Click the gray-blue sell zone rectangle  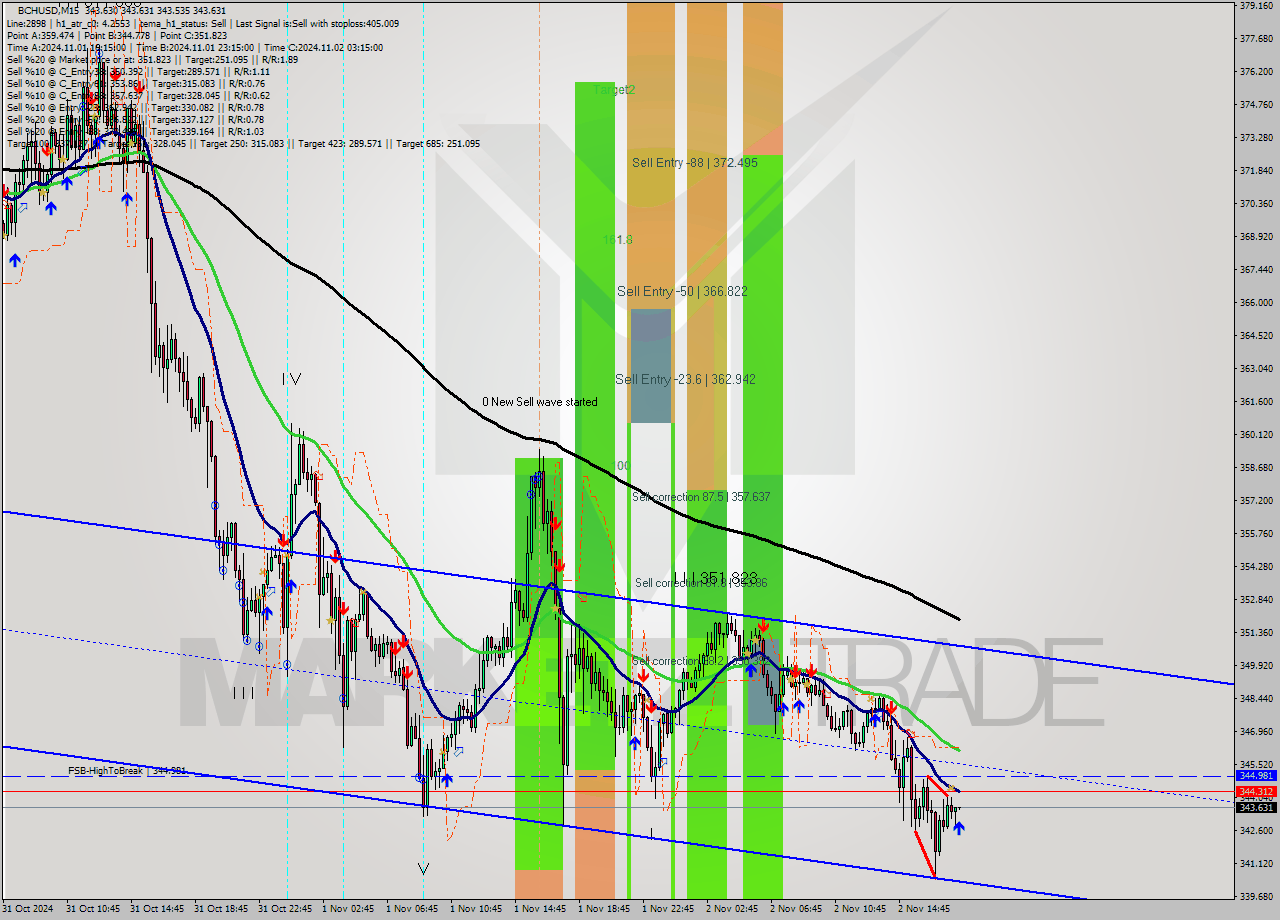pyautogui.click(x=651, y=366)
